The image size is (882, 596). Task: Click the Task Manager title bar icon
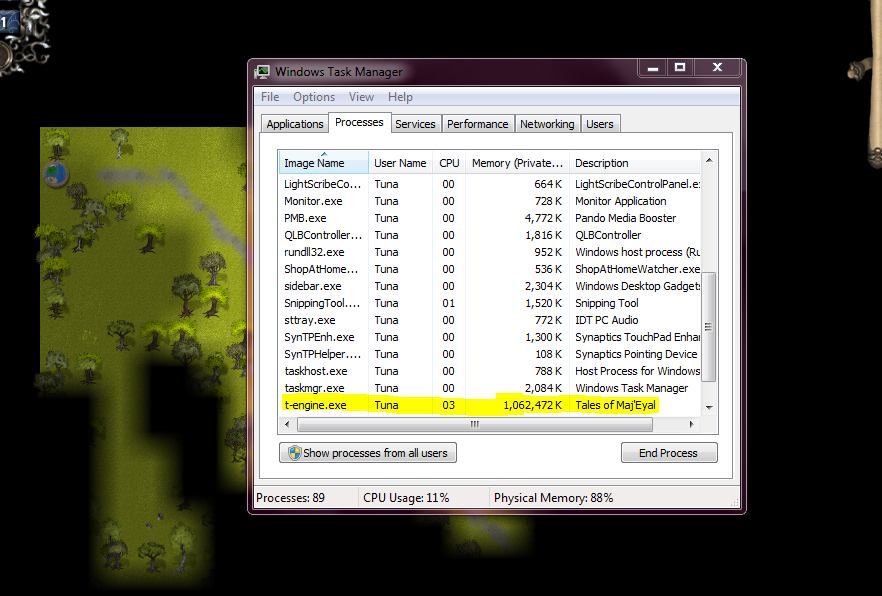(x=262, y=72)
